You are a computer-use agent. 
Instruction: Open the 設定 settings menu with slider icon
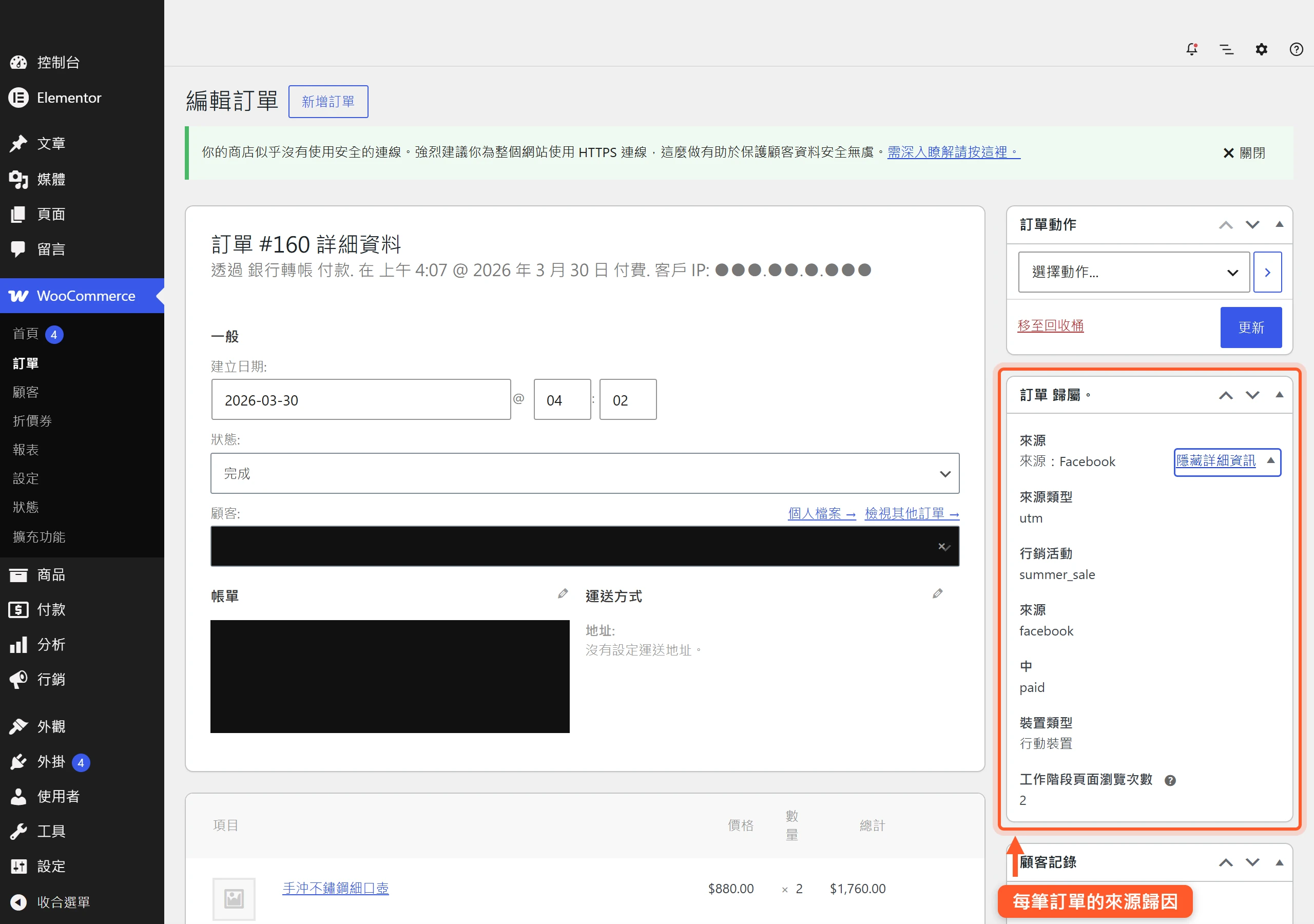(38, 866)
